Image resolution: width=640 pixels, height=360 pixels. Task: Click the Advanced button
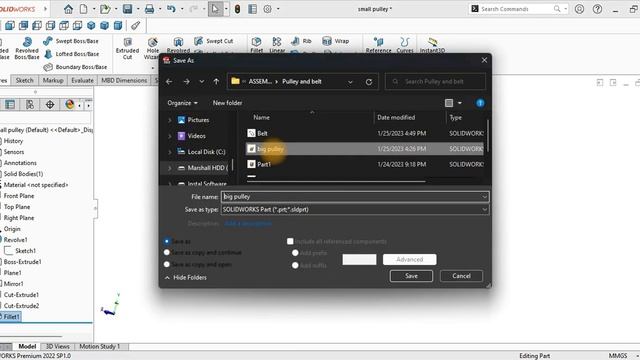(x=409, y=259)
